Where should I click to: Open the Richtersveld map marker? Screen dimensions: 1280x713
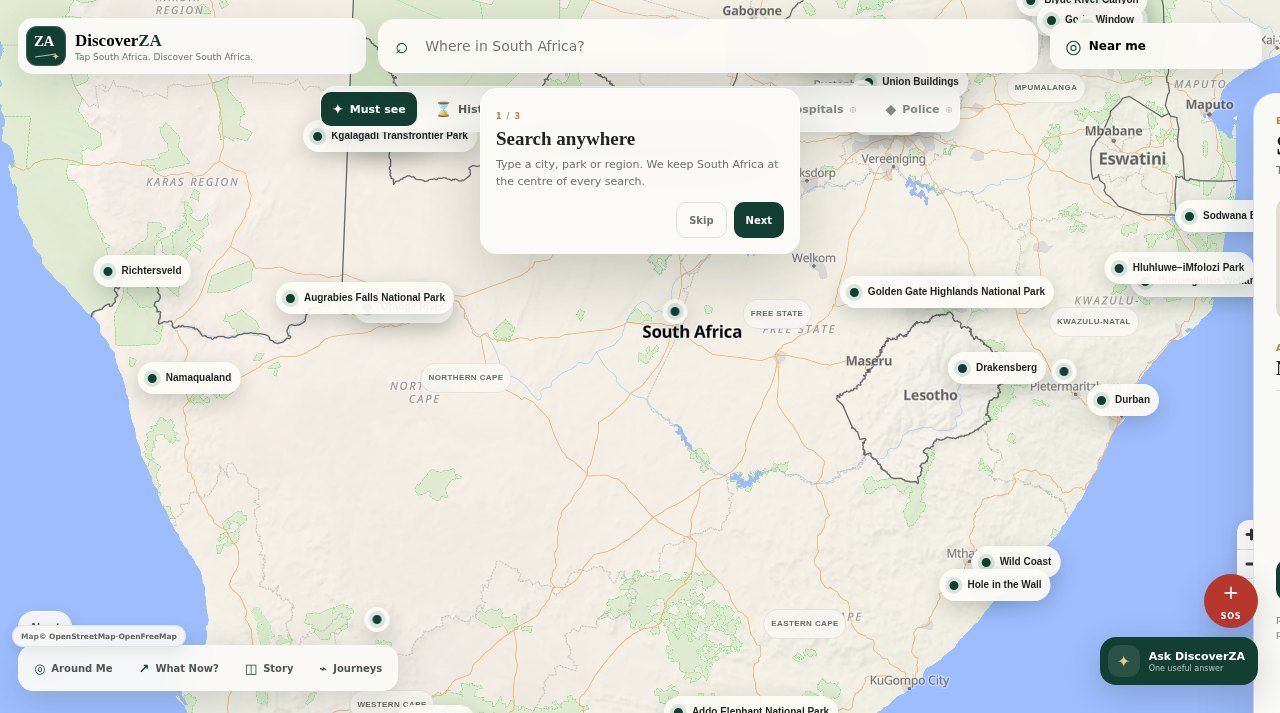tap(142, 271)
